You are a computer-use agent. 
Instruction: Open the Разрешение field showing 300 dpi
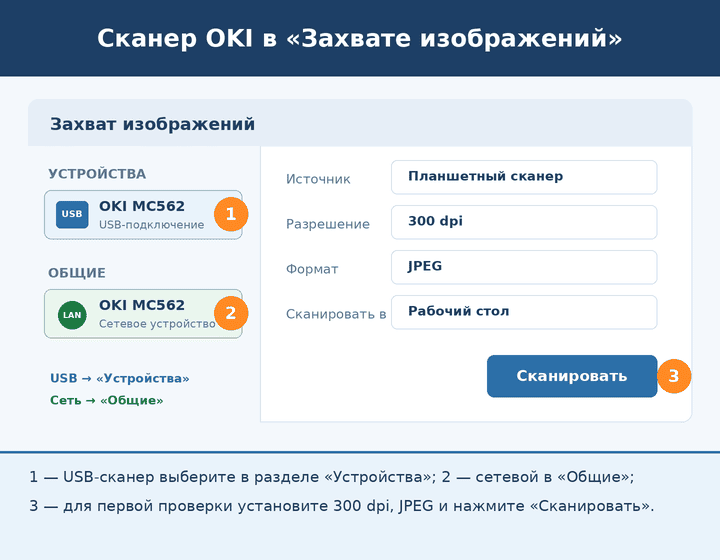coord(524,222)
